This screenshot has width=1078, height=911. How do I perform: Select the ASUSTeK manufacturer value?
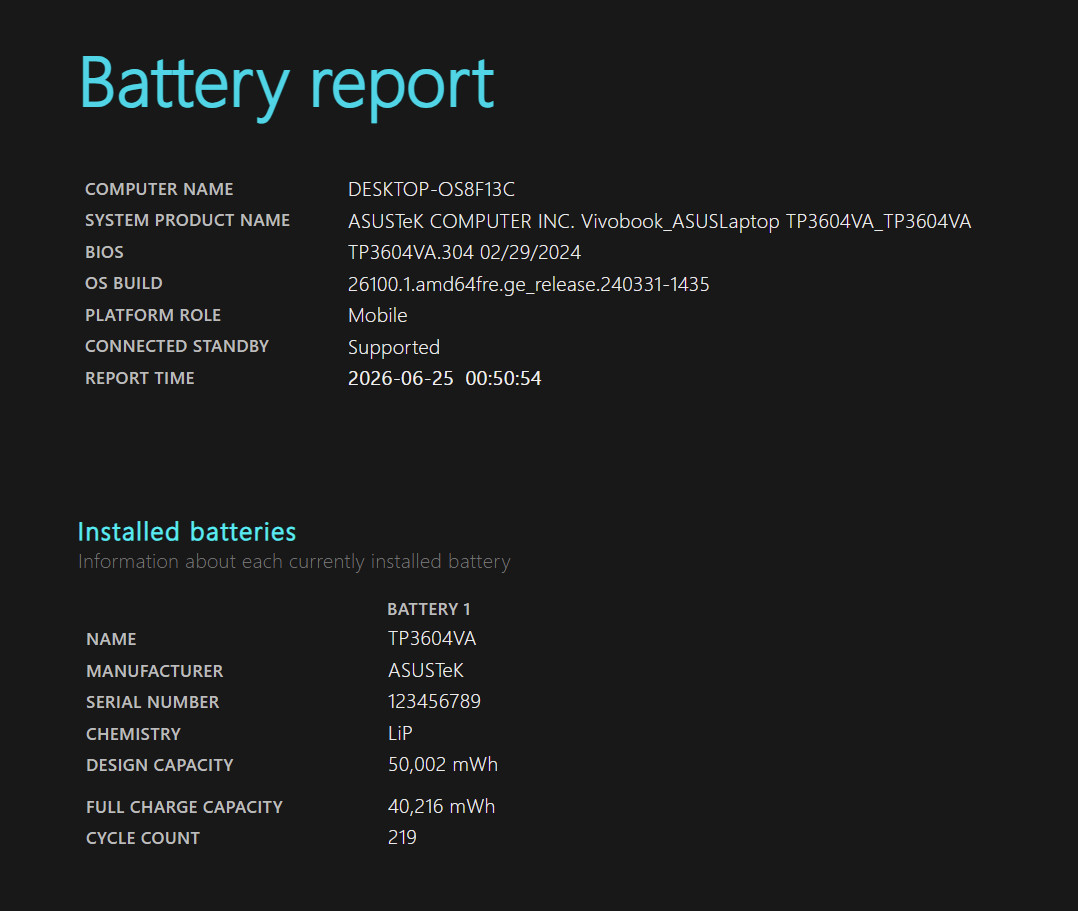[x=426, y=670]
